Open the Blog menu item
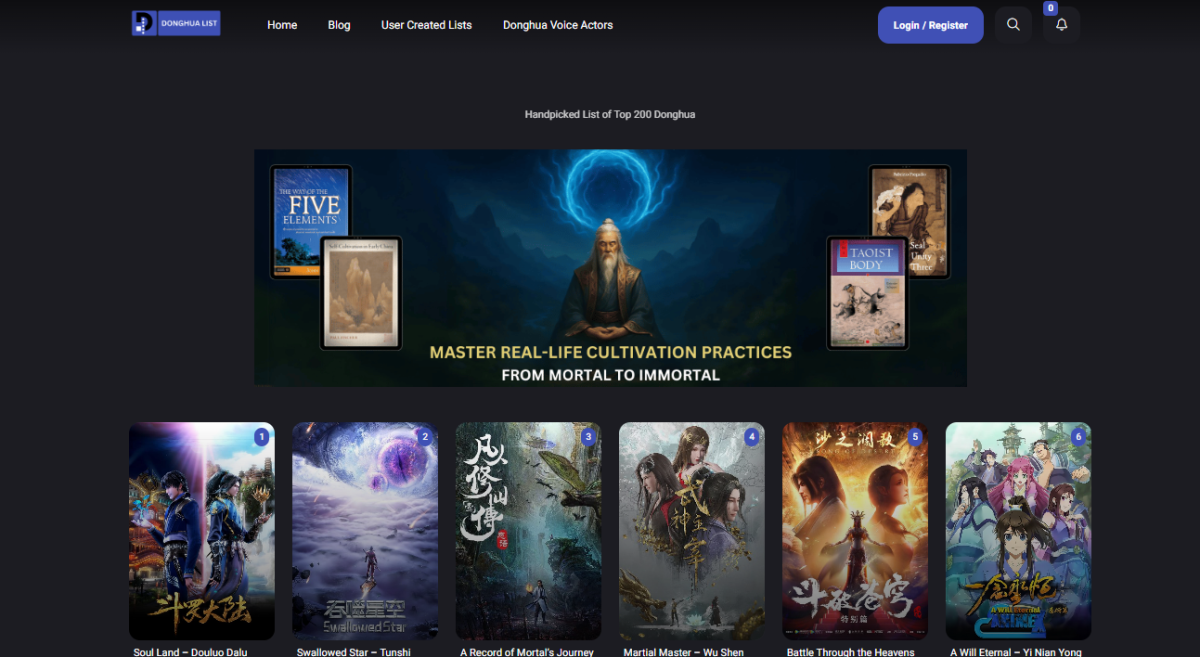Screen dimensions: 1200x657 coord(339,25)
